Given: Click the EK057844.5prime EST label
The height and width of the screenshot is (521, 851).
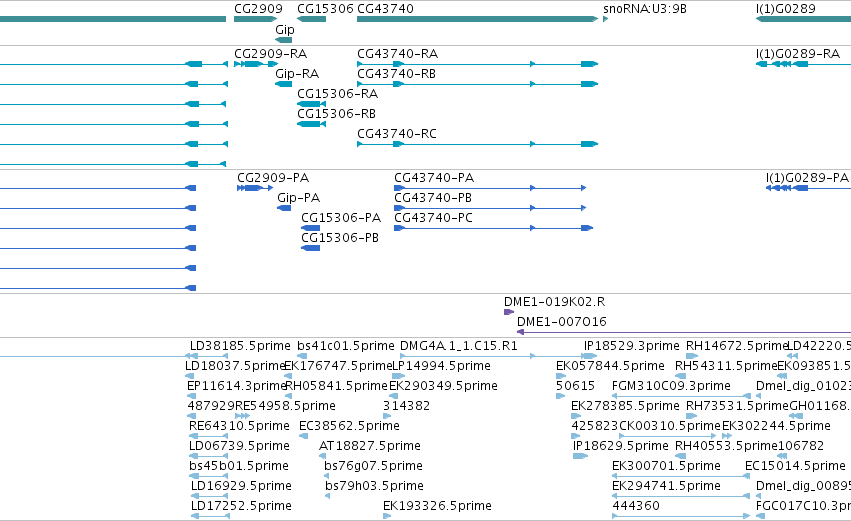Looking at the screenshot, I should (x=610, y=366).
